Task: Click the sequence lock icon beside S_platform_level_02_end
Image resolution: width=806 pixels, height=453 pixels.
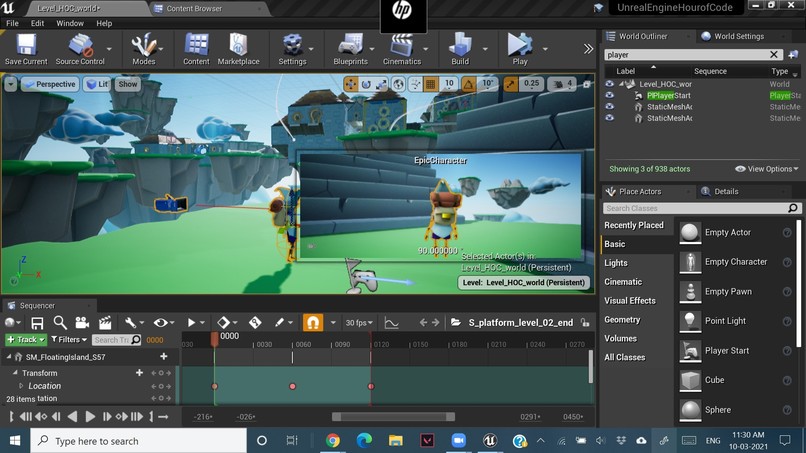Action: pos(585,323)
